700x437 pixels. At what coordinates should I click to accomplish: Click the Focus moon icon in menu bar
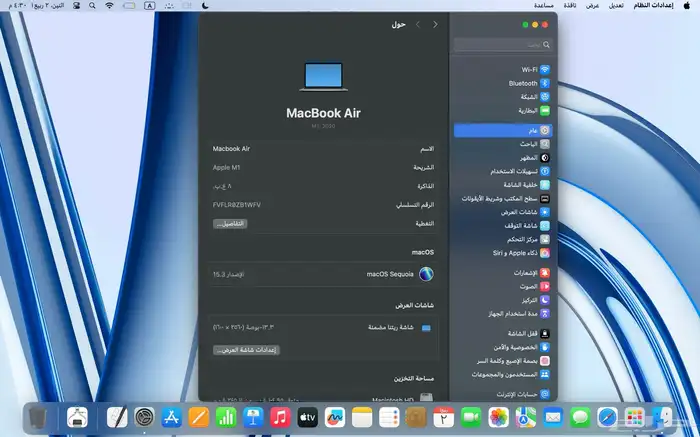pyautogui.click(x=205, y=5)
